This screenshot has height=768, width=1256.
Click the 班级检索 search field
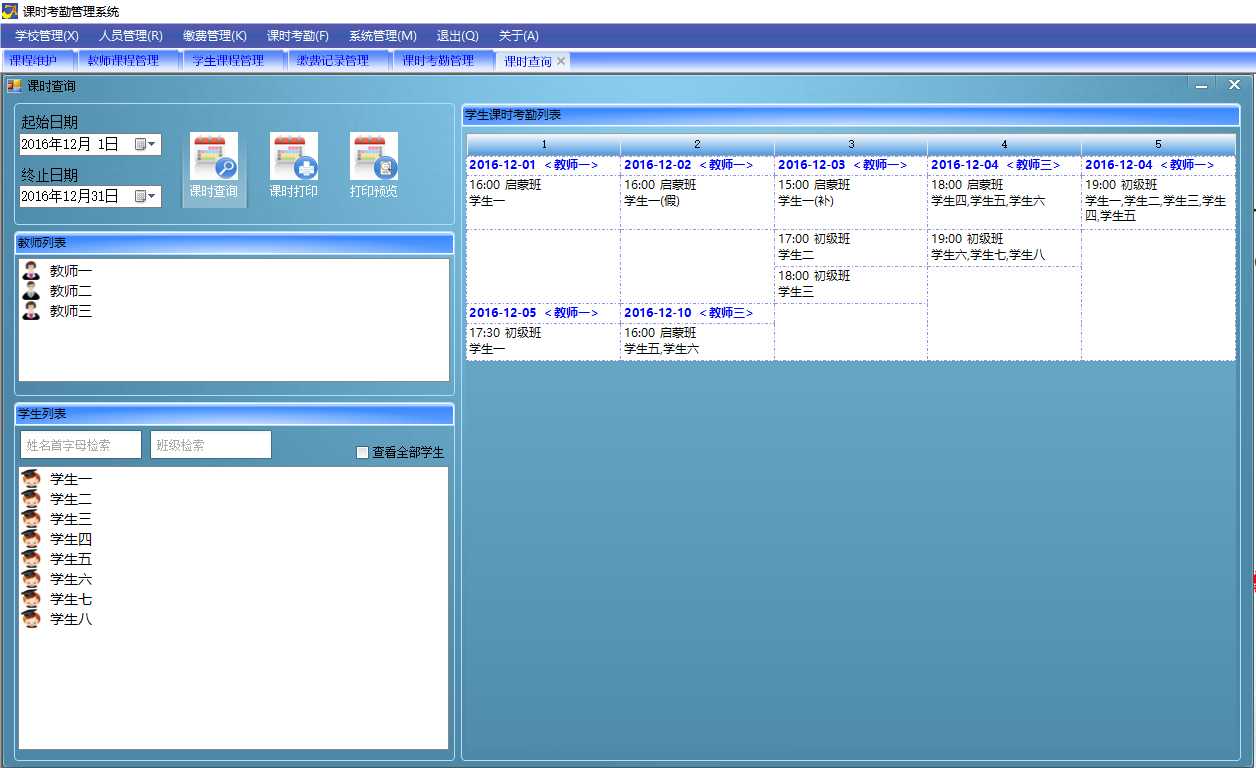pyautogui.click(x=211, y=445)
